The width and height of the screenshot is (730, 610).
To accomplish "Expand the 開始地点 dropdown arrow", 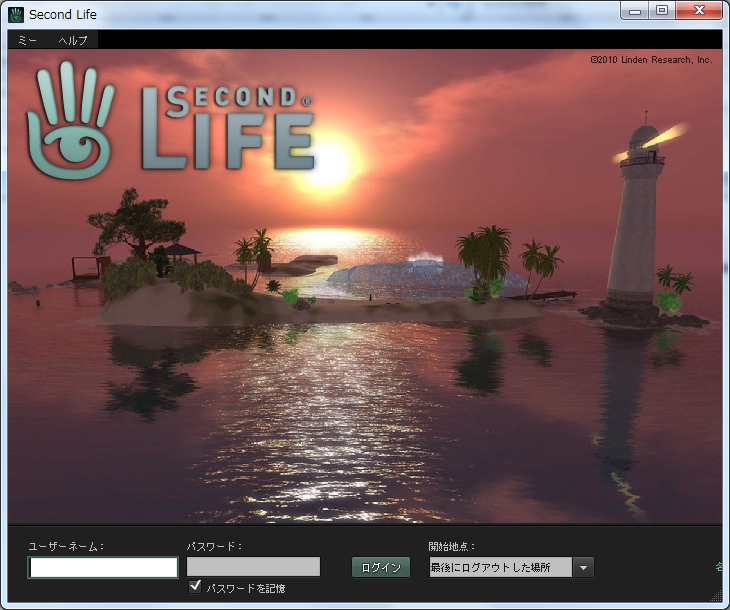I will coord(583,567).
